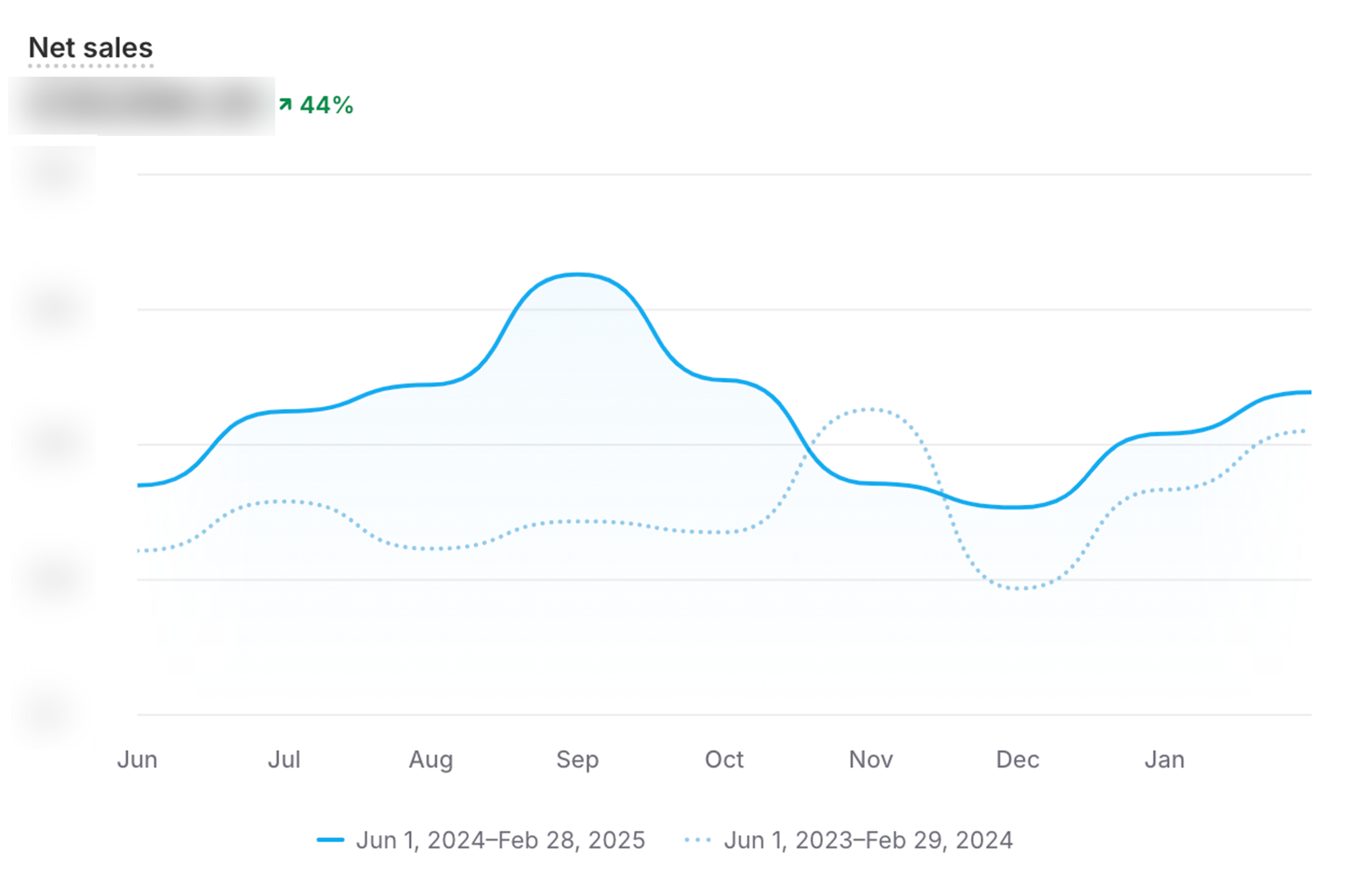Click the green upward trend arrow icon
1346x896 pixels.
pyautogui.click(x=285, y=104)
